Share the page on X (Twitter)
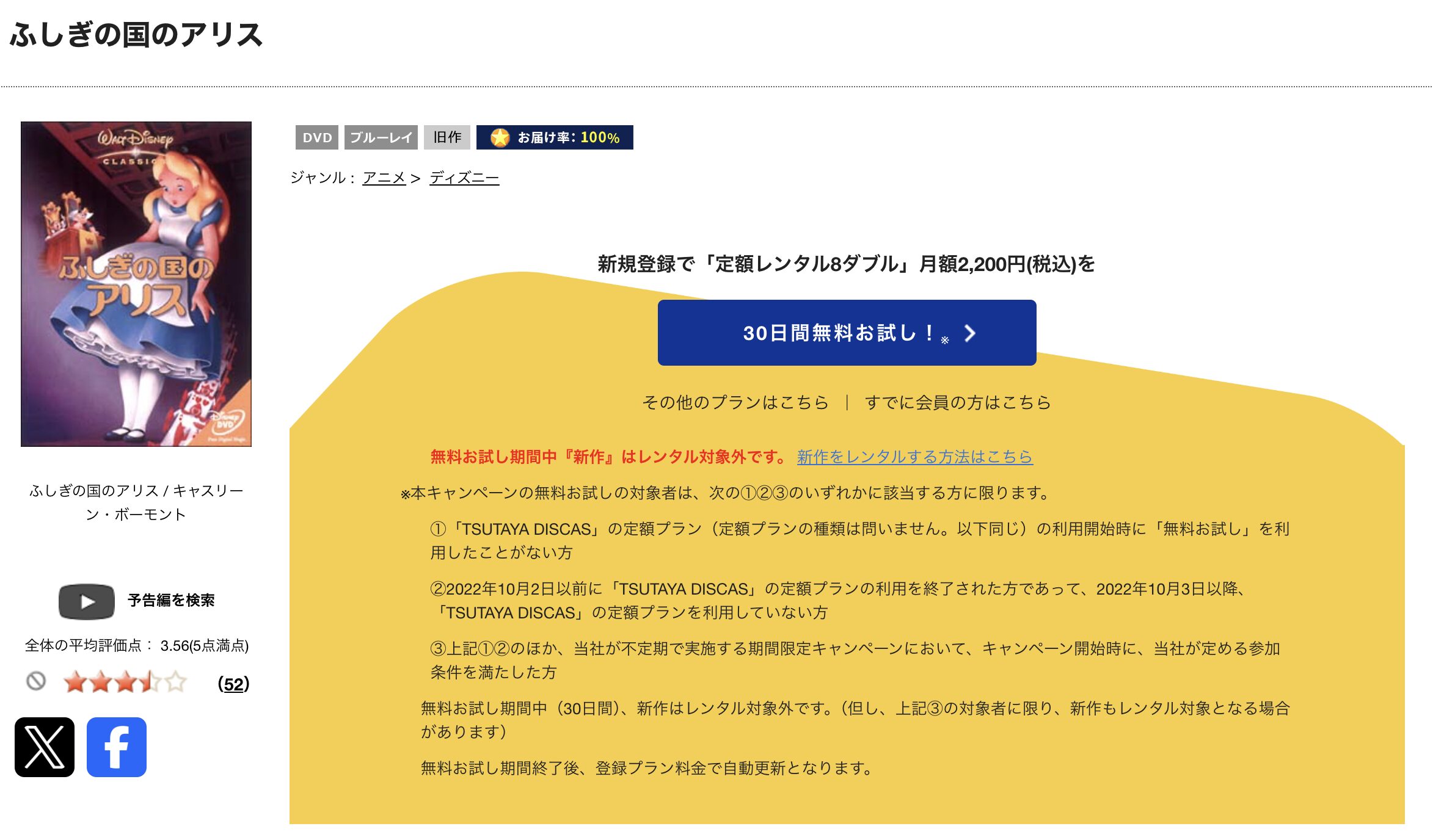 [x=45, y=747]
